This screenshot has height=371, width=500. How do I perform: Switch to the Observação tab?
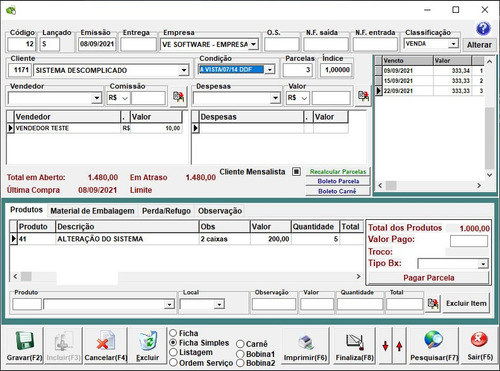(x=220, y=211)
